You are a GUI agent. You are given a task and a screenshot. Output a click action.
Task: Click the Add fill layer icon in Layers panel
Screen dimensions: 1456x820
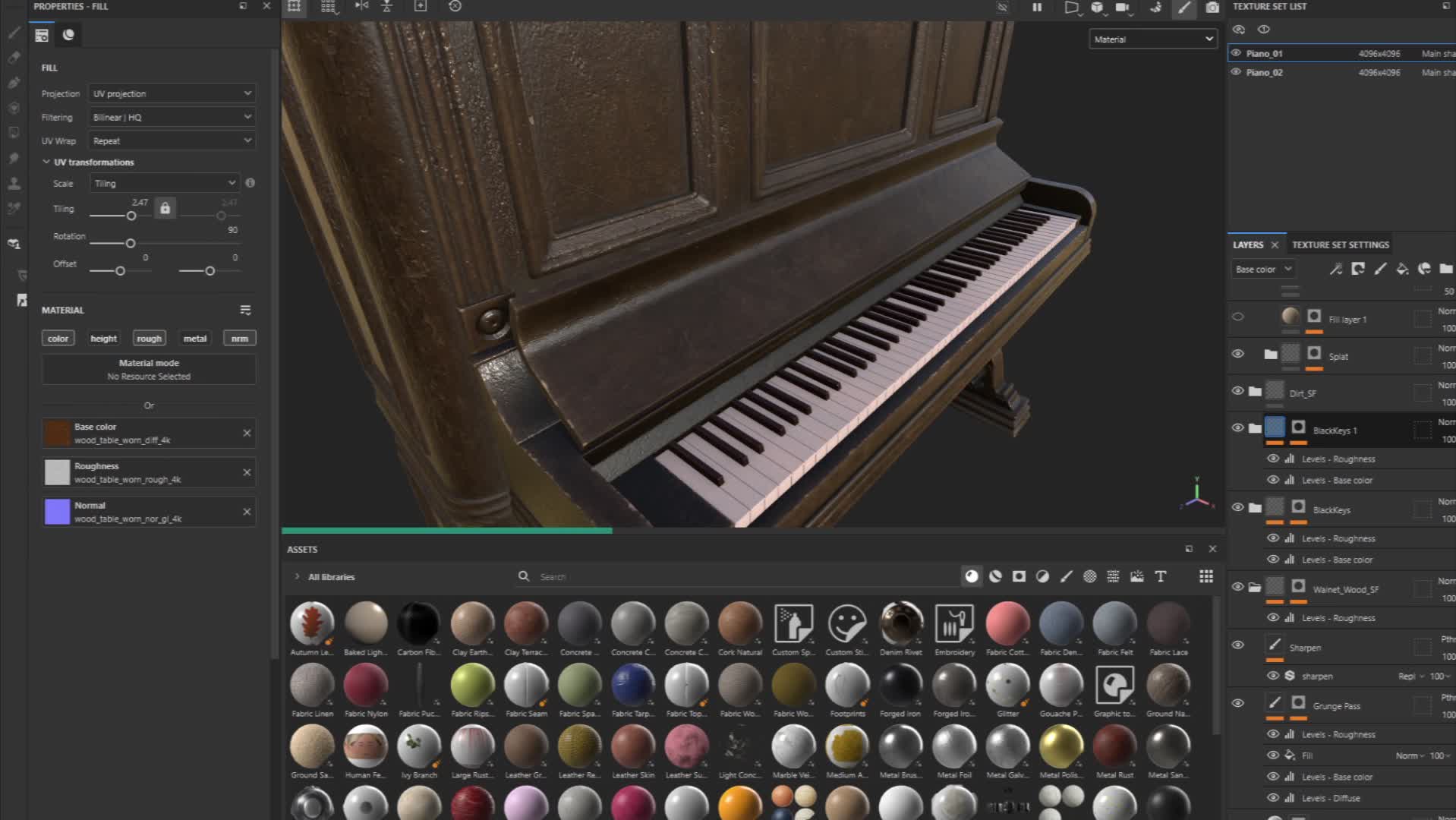pos(1402,269)
